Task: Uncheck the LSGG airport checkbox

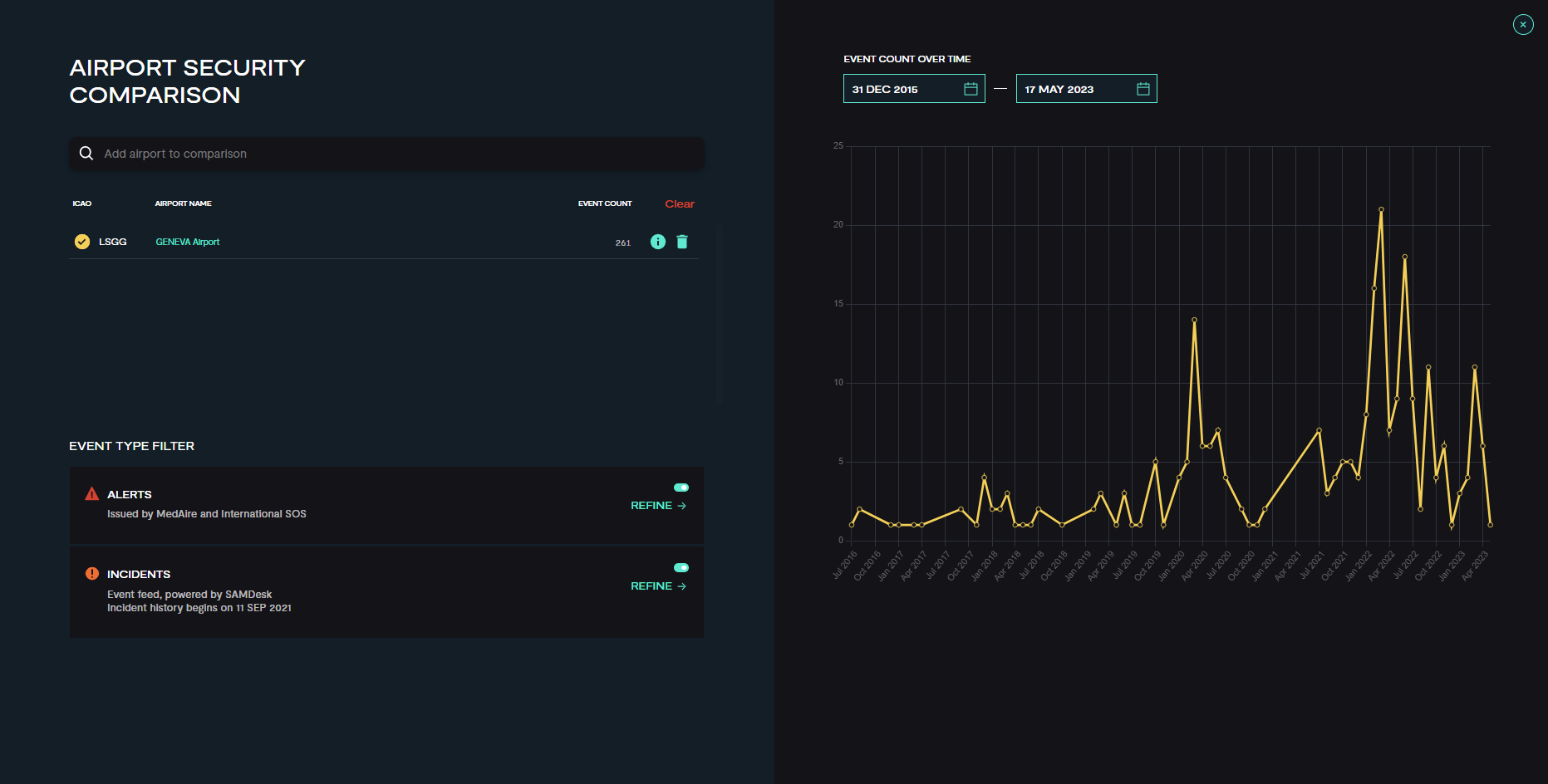Action: click(82, 242)
